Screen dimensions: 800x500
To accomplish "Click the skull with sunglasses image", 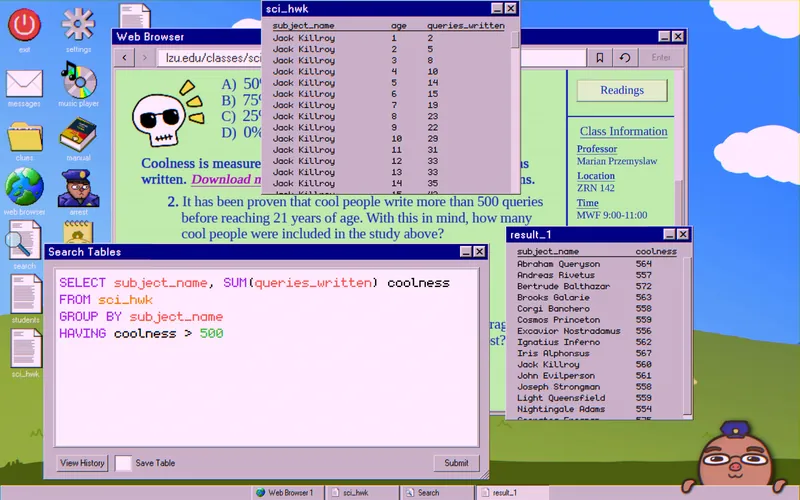I will 168,115.
